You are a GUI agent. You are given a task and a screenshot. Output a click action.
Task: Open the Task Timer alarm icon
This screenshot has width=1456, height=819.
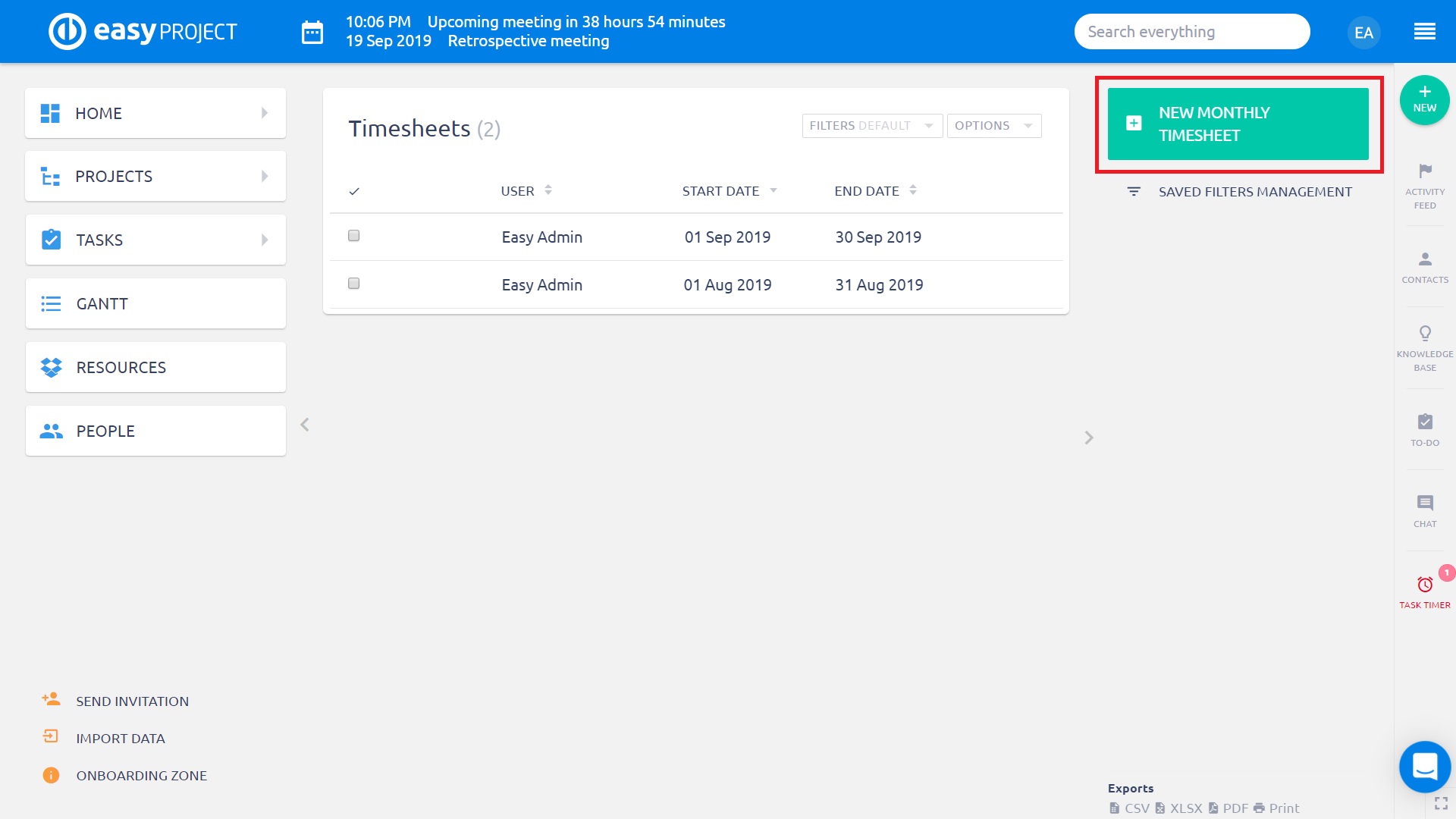[x=1425, y=585]
